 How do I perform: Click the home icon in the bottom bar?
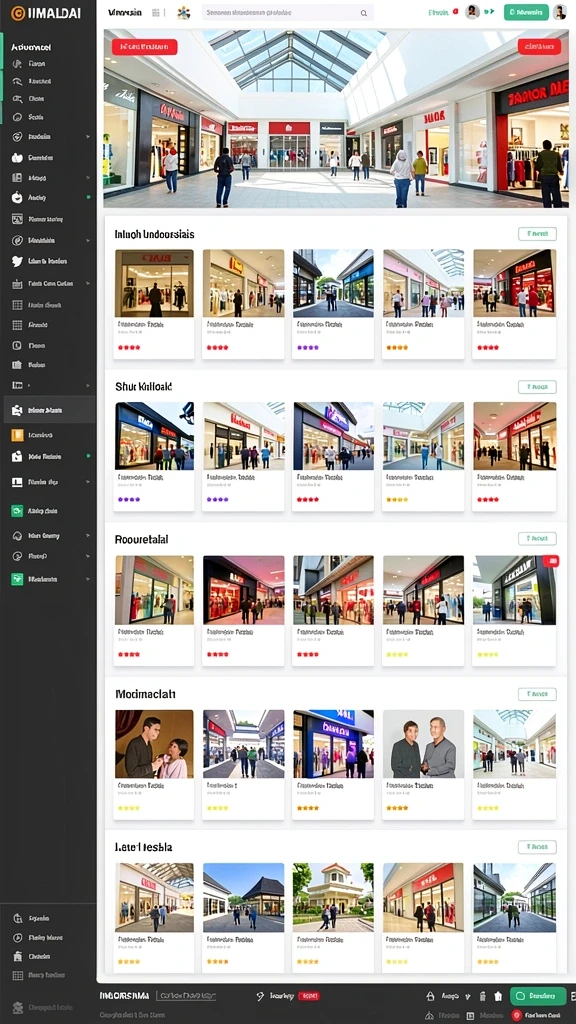498,997
